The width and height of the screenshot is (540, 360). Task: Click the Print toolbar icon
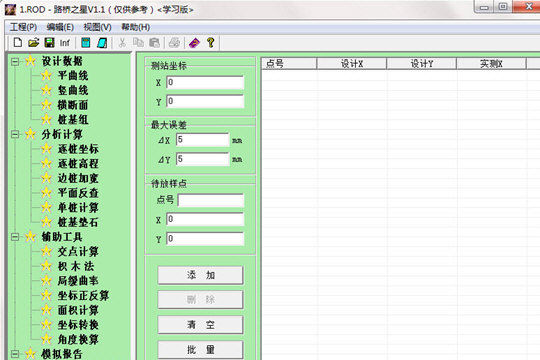pyautogui.click(x=174, y=43)
